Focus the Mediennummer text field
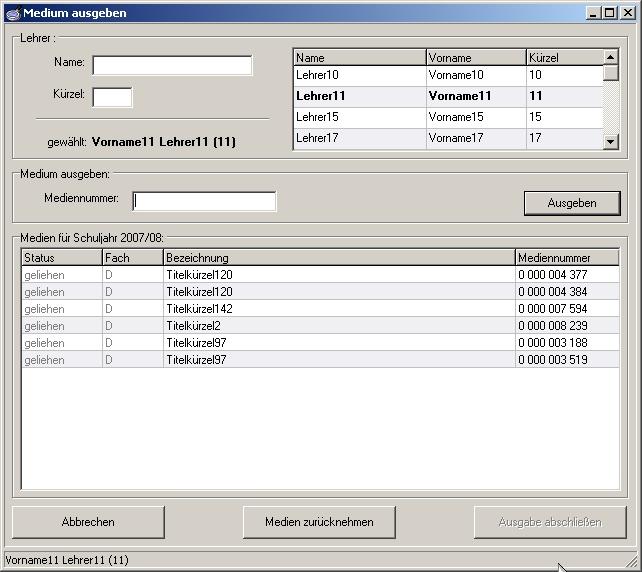Screen dimensions: 642x572 (x=205, y=201)
